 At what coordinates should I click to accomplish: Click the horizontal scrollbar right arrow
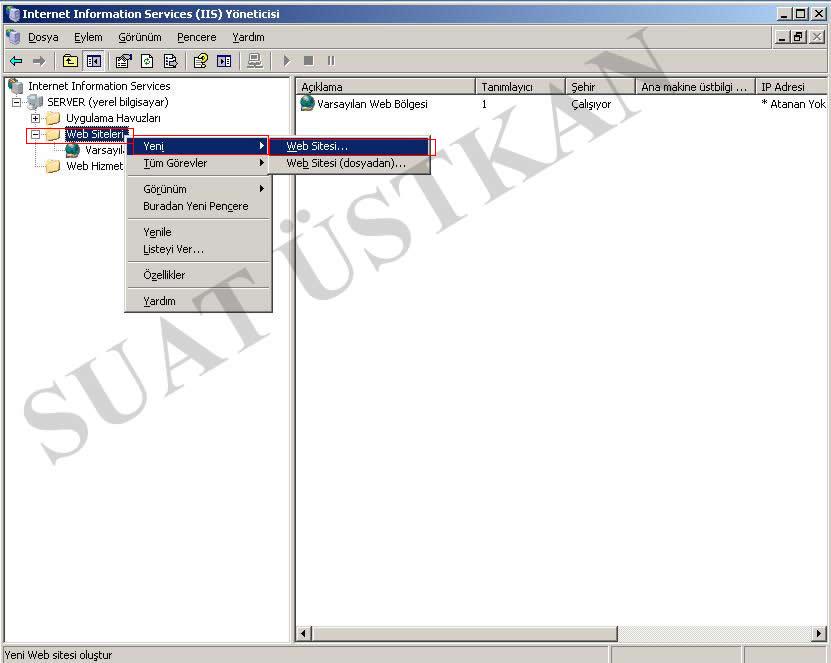[819, 633]
